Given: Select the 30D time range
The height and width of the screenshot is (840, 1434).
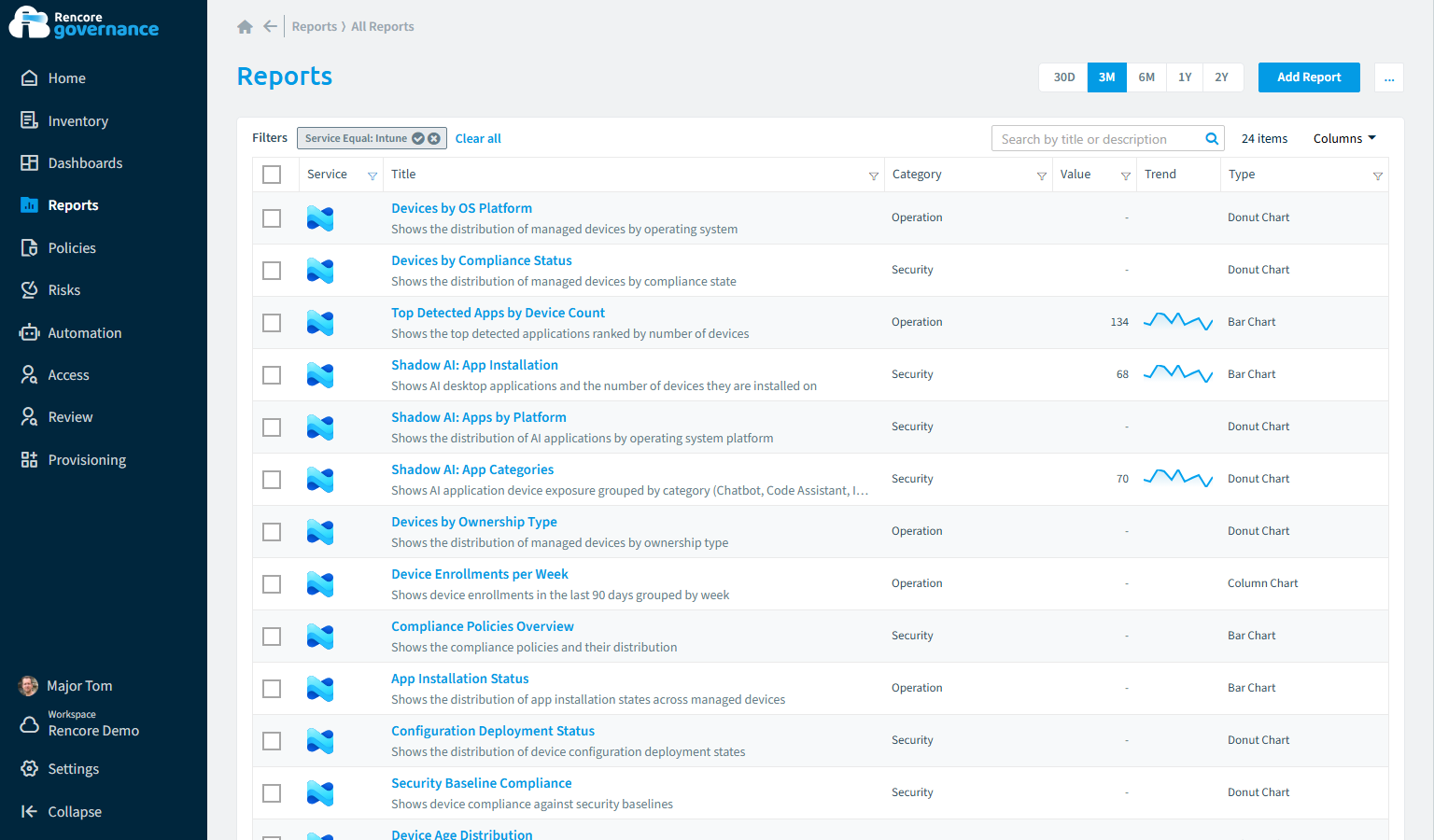Looking at the screenshot, I should (1064, 77).
